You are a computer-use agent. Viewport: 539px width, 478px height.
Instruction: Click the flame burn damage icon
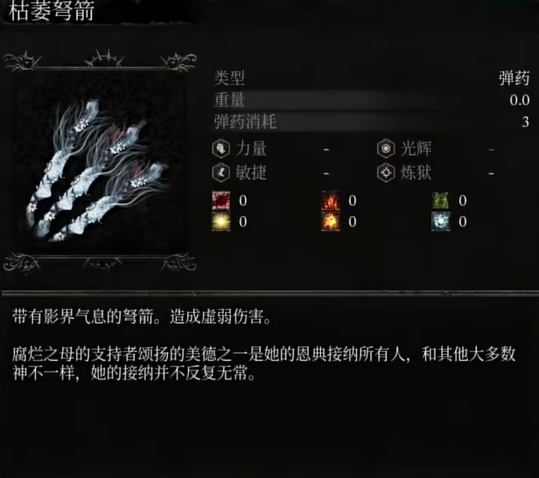[x=331, y=201]
